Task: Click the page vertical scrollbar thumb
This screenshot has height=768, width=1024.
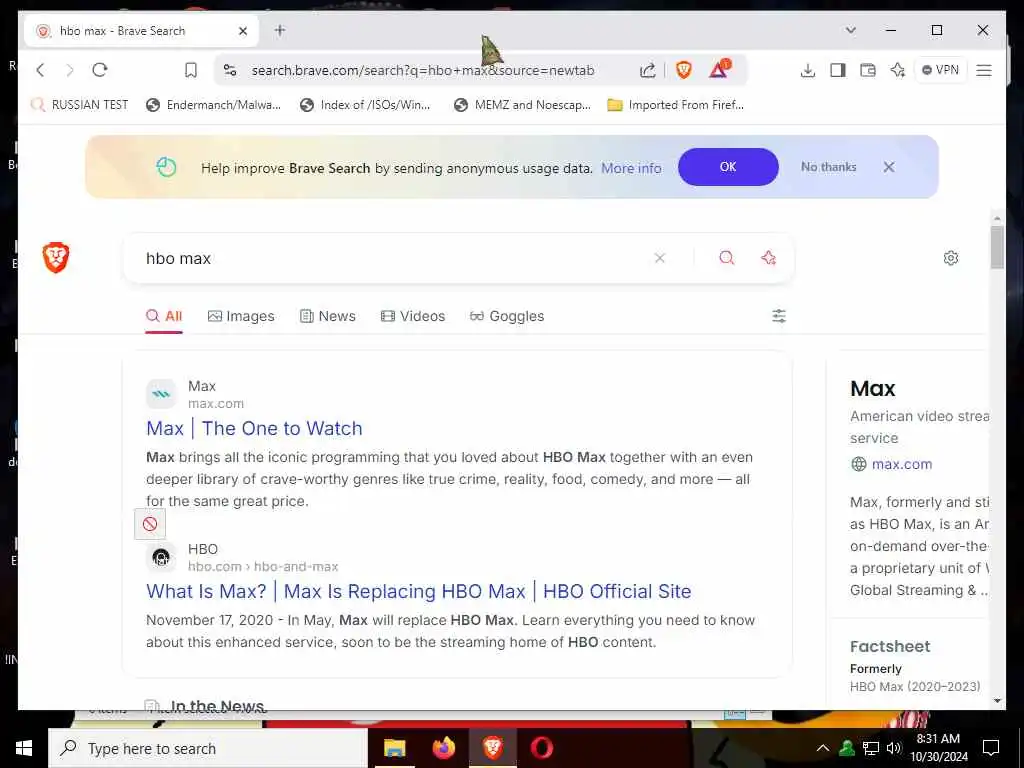Action: (997, 247)
